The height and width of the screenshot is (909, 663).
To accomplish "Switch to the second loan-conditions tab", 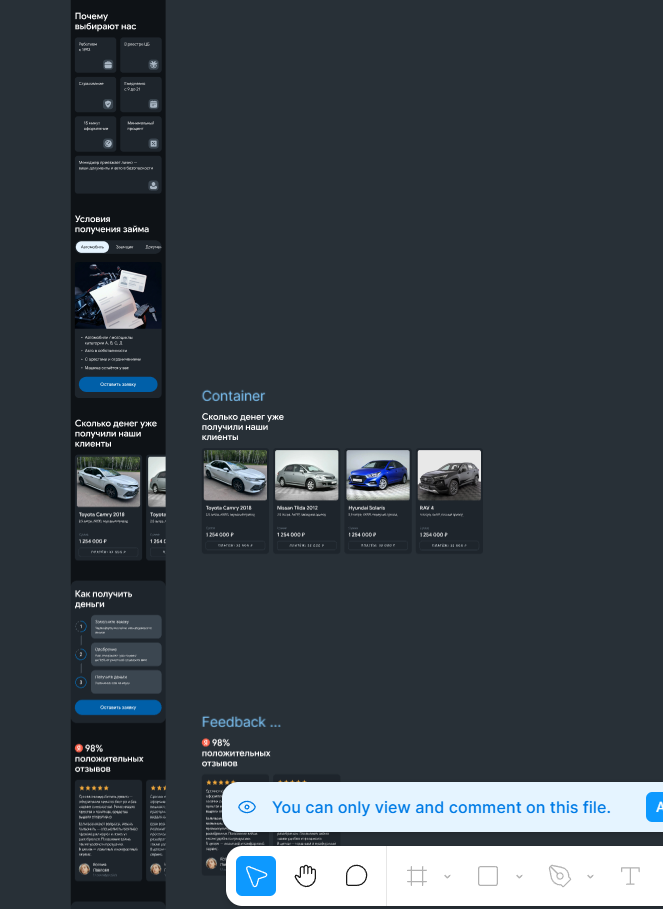I will (x=124, y=247).
